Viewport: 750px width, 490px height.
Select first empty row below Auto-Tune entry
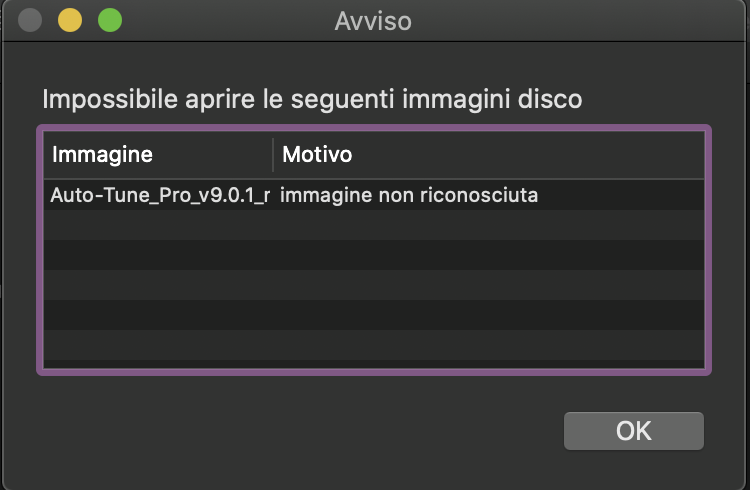(374, 225)
